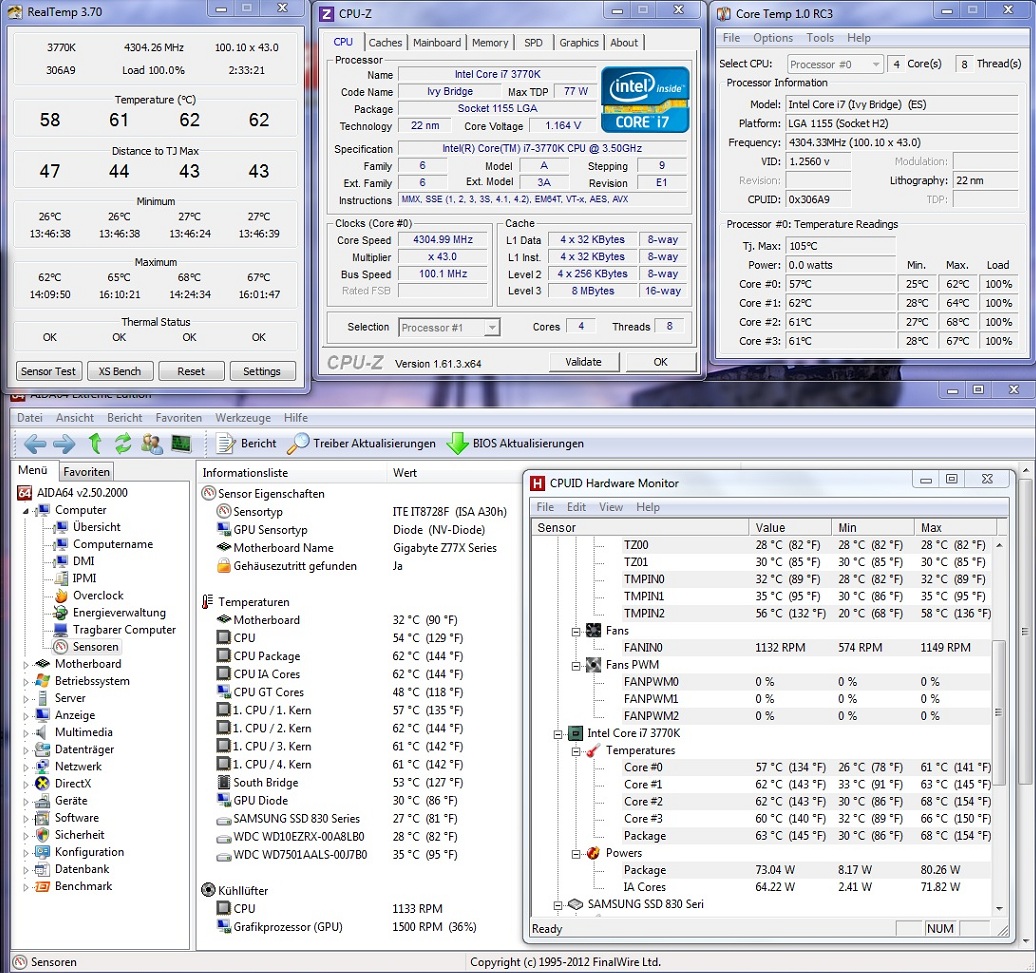1036x973 pixels.
Task: Open Treiber Aktualisierungen in AIDA64 toolbar
Action: (361, 443)
